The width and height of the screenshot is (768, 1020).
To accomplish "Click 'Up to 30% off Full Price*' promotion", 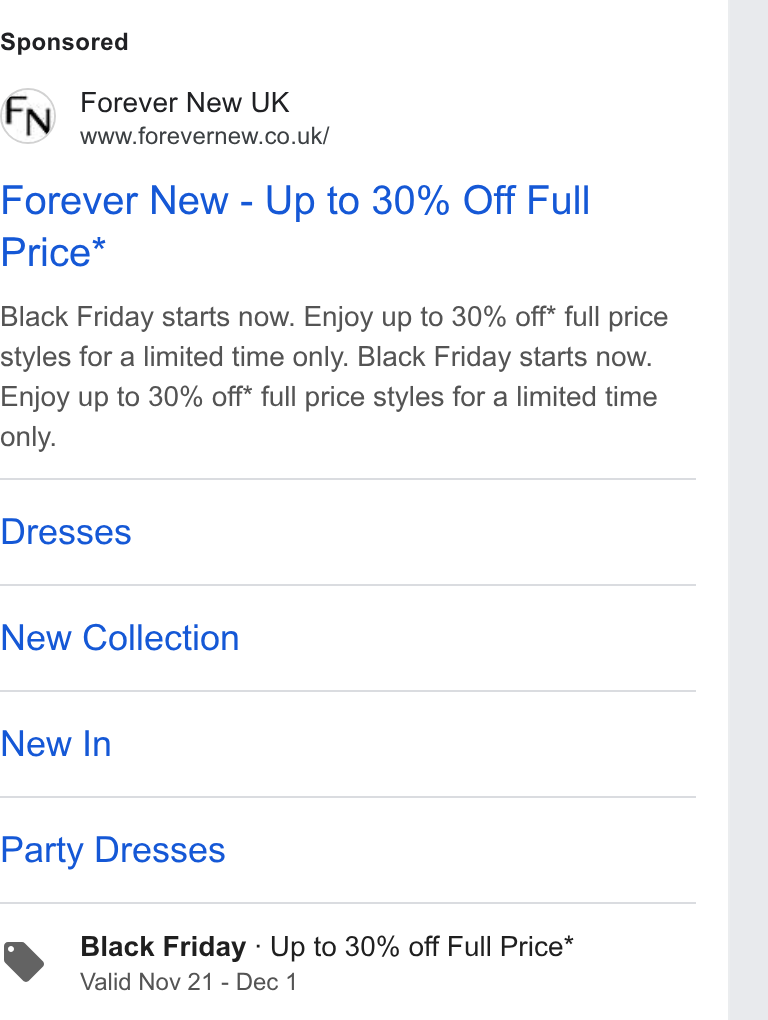I will click(x=422, y=947).
